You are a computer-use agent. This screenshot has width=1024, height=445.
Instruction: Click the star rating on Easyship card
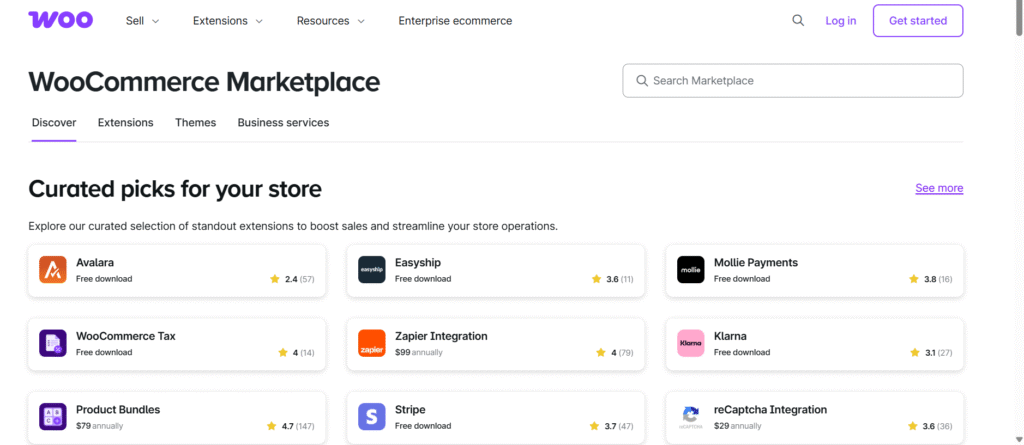pyautogui.click(x=612, y=279)
